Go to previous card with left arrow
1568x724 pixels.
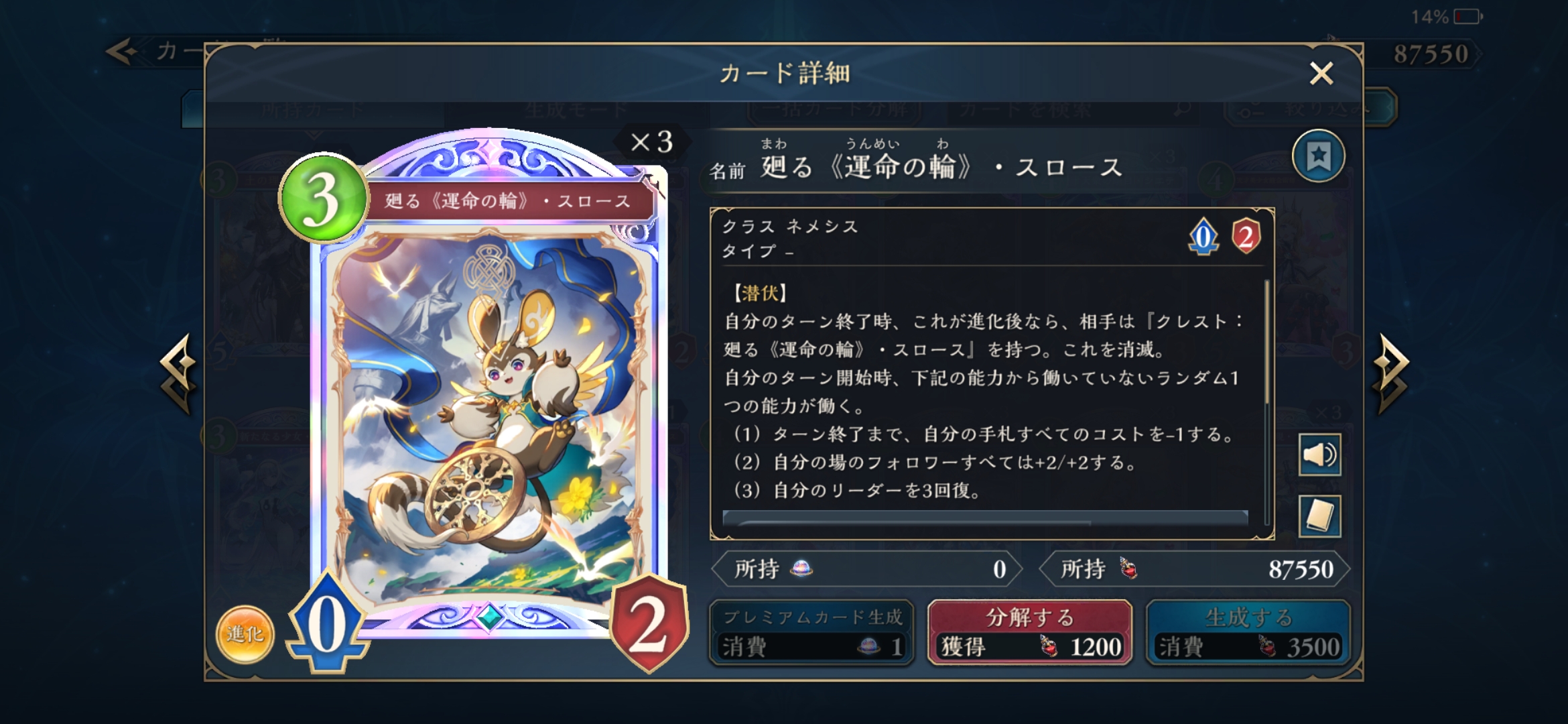[178, 374]
